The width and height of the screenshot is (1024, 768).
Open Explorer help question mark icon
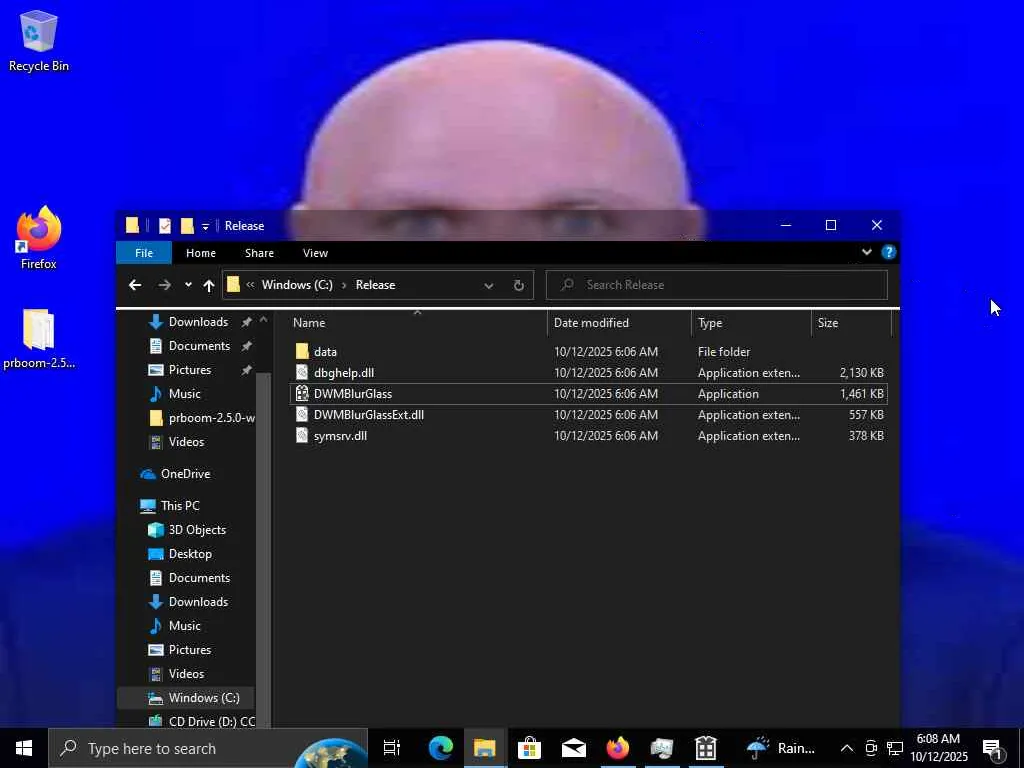click(x=888, y=252)
